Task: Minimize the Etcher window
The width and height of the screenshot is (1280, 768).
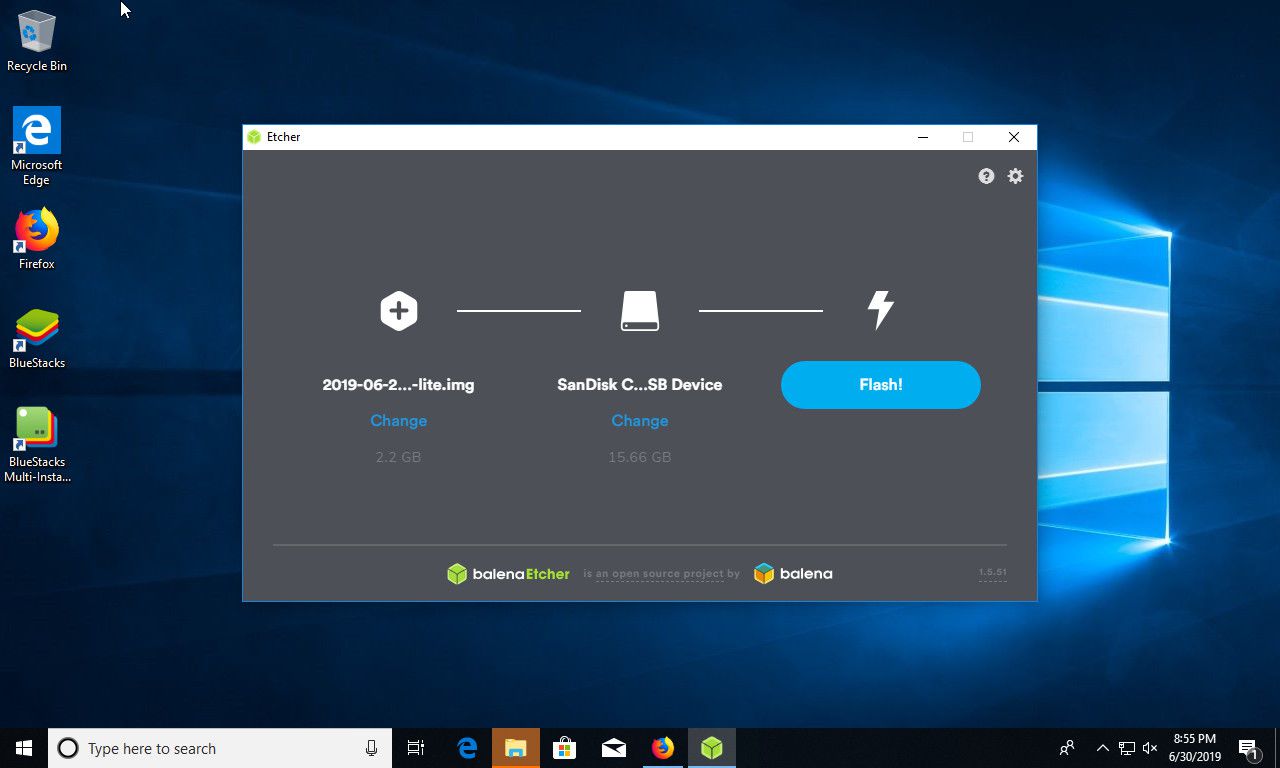Action: pyautogui.click(x=922, y=137)
